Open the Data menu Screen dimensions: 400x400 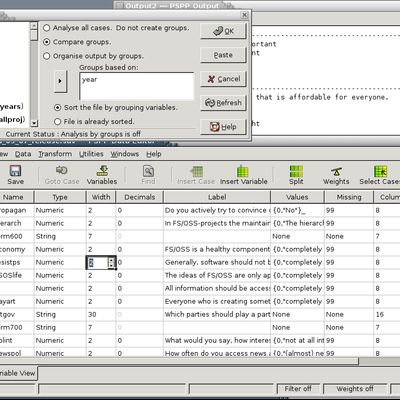pos(23,154)
